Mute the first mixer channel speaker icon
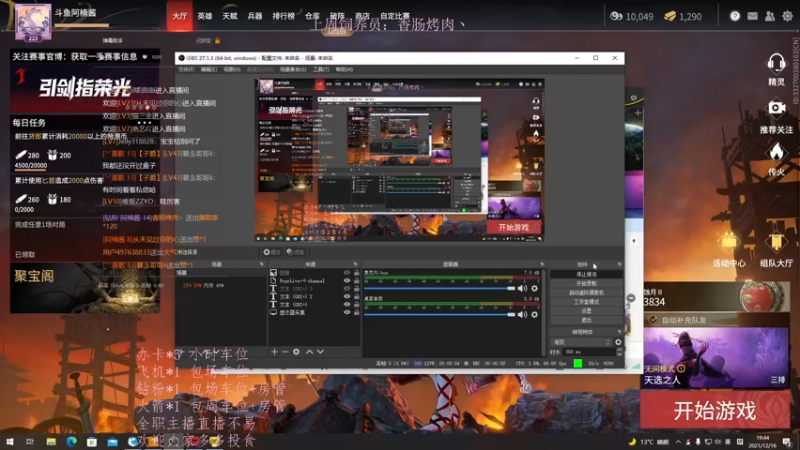The image size is (800, 450). point(522,288)
